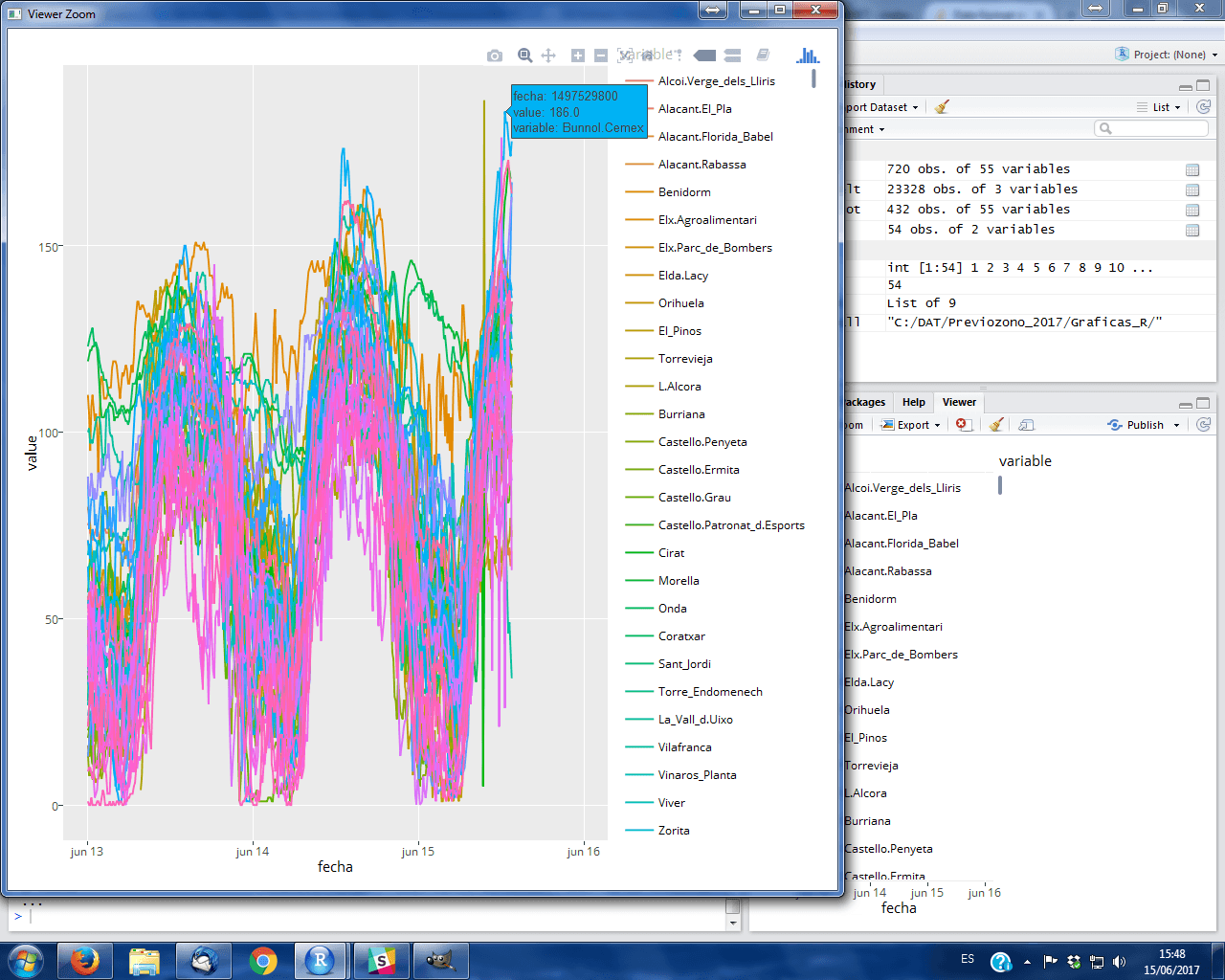Activate the pan tool on the plot
The width and height of the screenshot is (1225, 980).
tap(547, 56)
